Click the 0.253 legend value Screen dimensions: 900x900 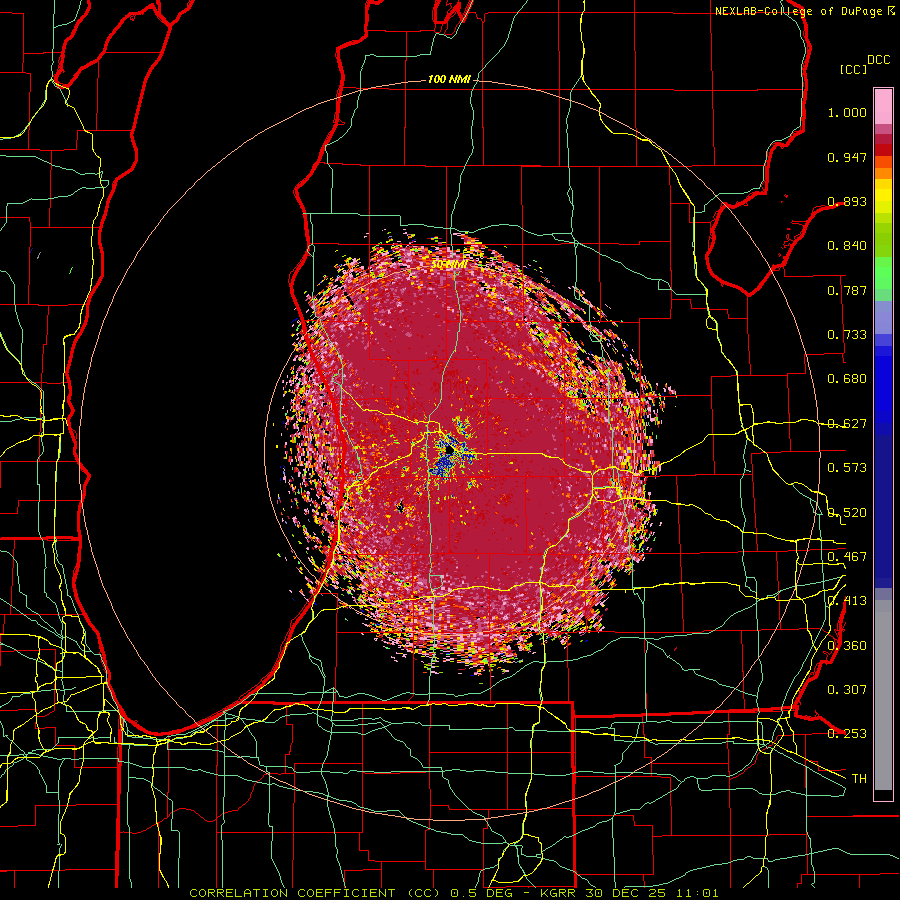tap(847, 734)
